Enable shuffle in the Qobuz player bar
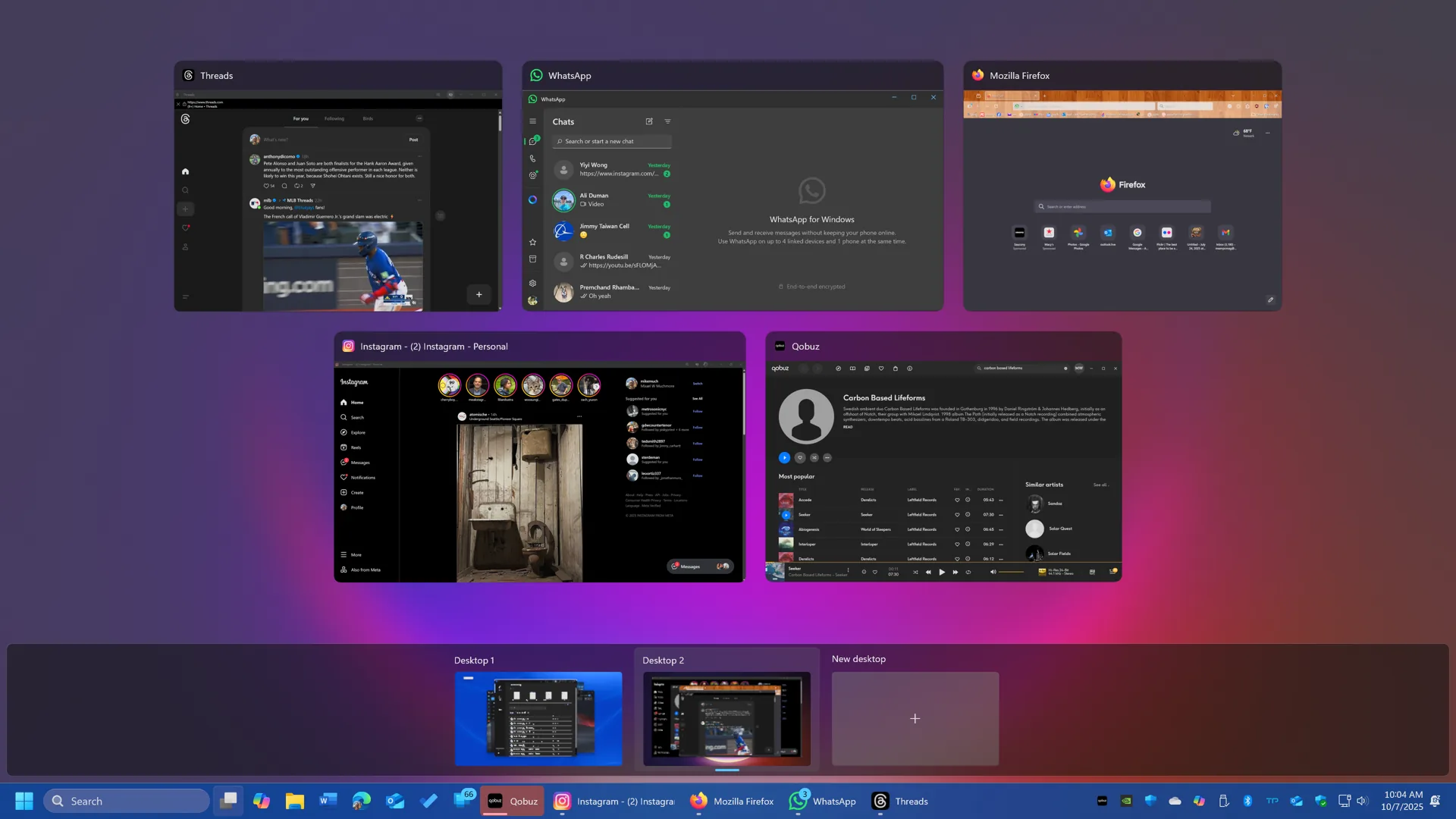Screen dimensions: 1456x819 point(915,572)
